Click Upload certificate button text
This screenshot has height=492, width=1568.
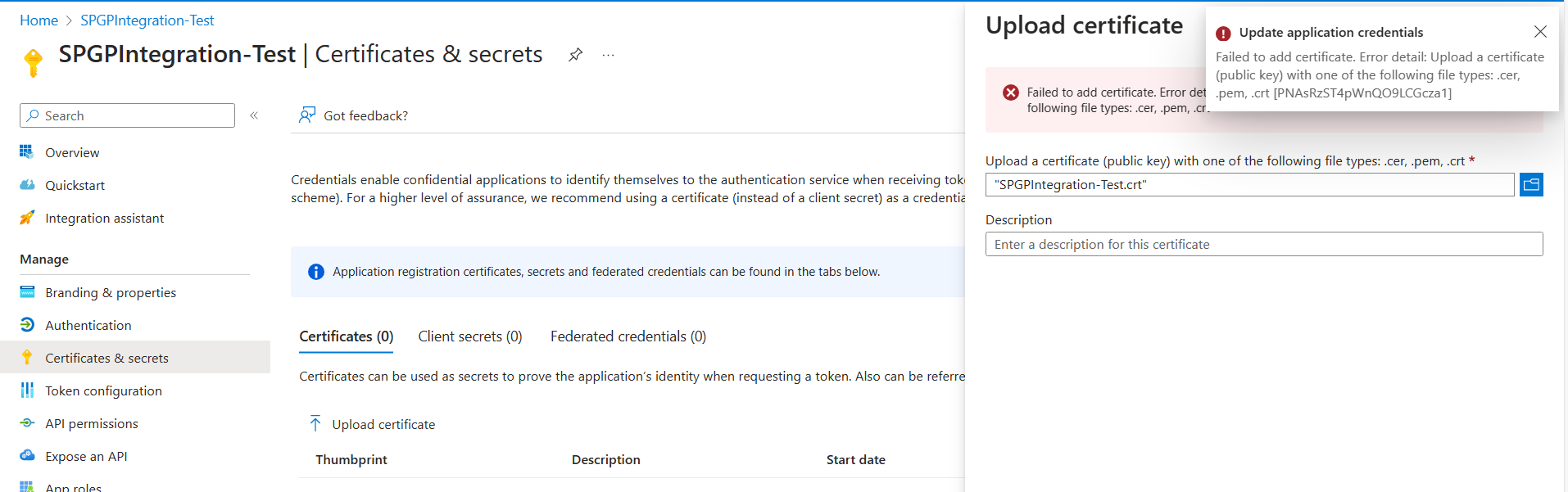(383, 424)
